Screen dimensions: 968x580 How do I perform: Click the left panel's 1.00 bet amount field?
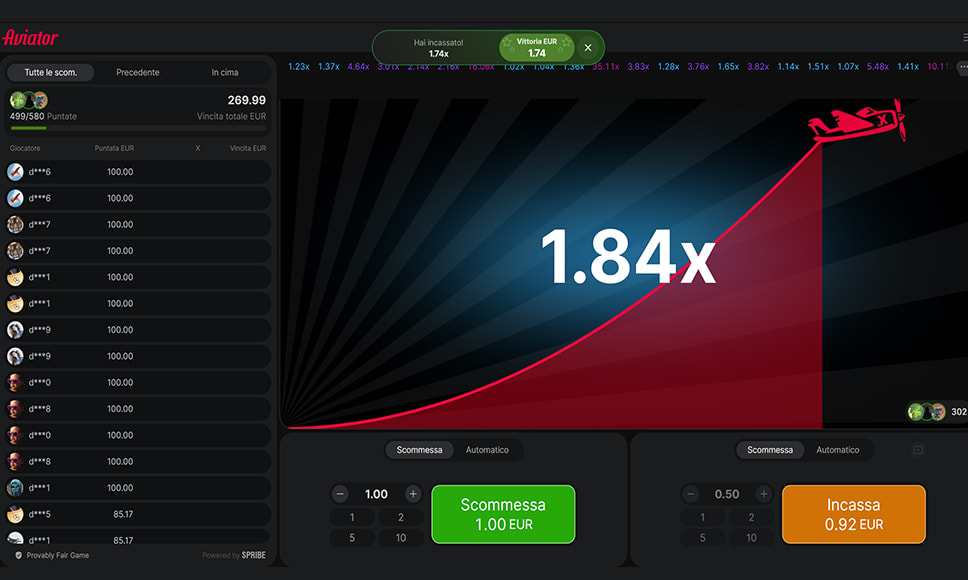click(376, 494)
